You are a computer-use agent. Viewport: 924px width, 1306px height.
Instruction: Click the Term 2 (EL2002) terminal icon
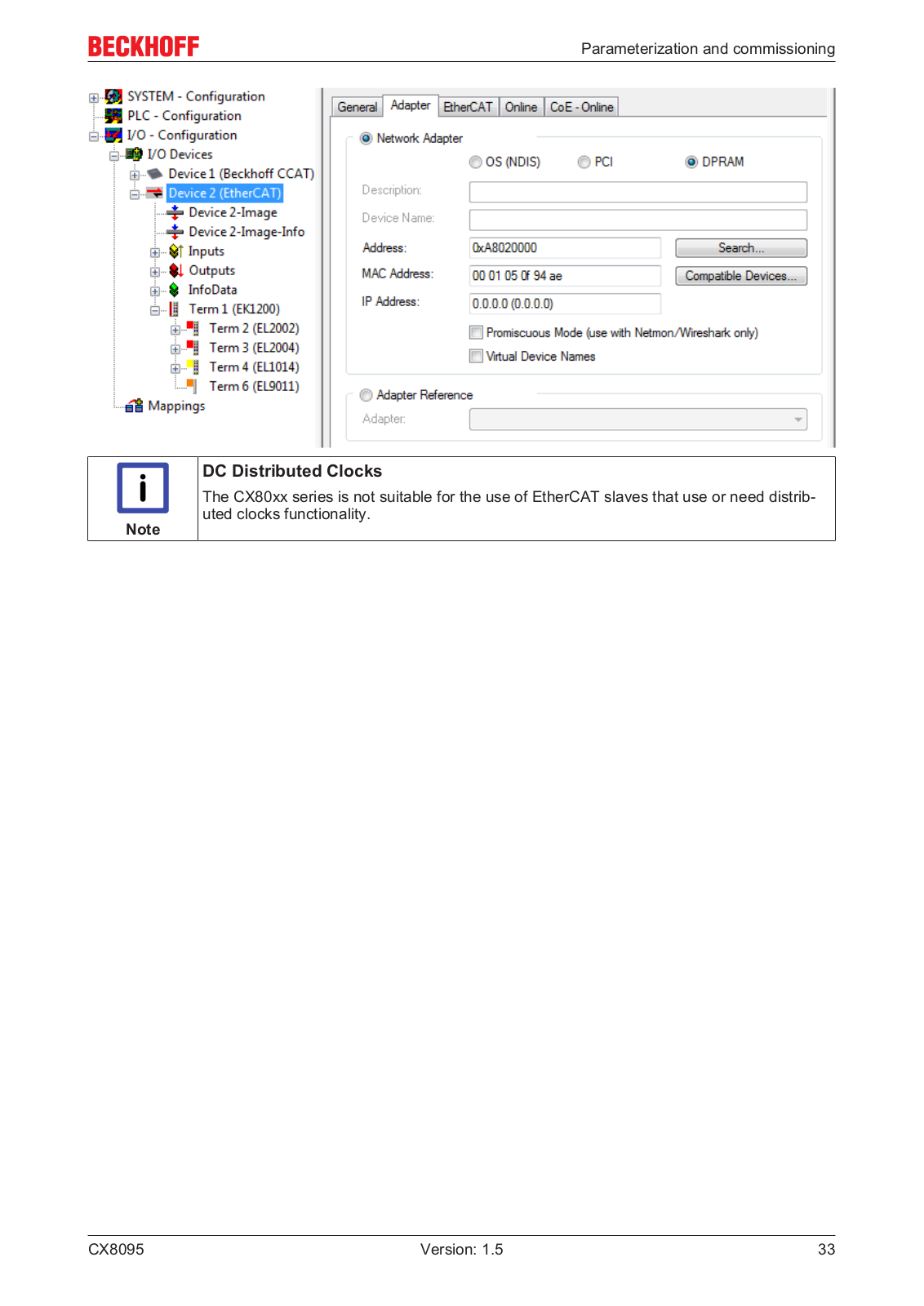[193, 328]
